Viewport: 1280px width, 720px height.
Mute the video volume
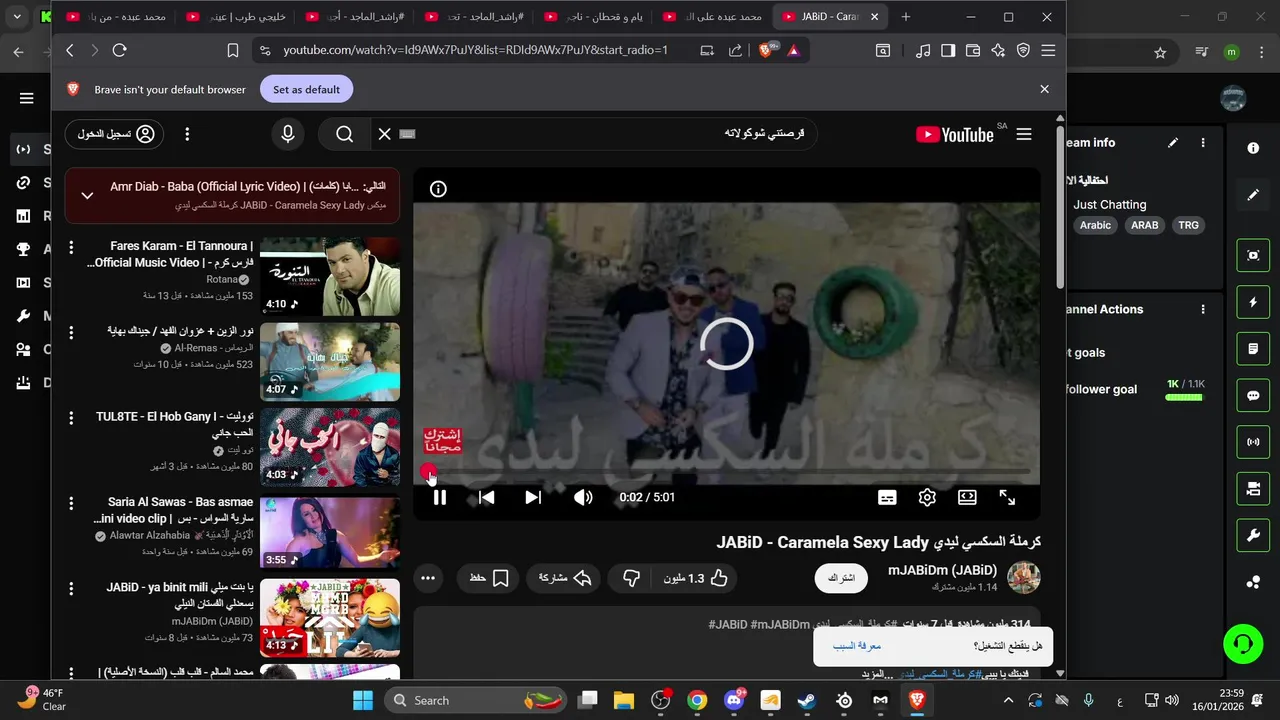point(583,497)
